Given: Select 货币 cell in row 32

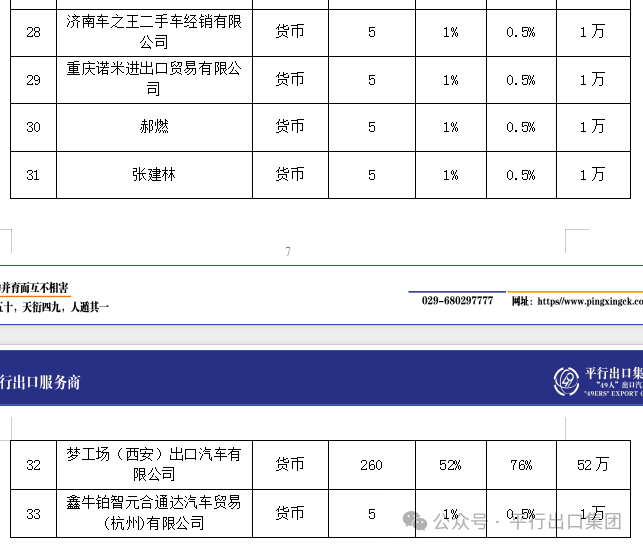Looking at the screenshot, I should click(x=290, y=465).
